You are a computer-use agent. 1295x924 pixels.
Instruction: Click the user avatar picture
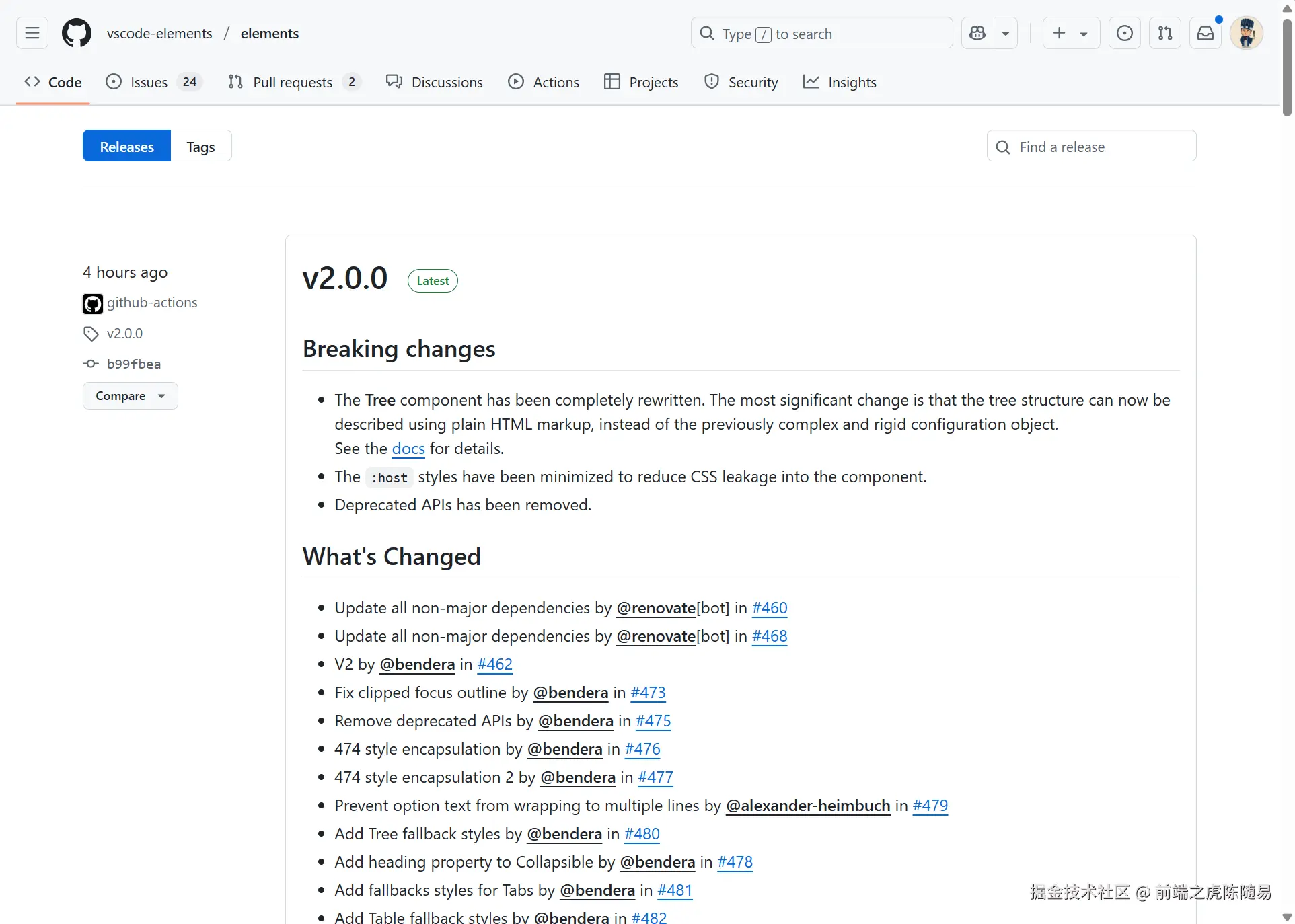tap(1246, 33)
